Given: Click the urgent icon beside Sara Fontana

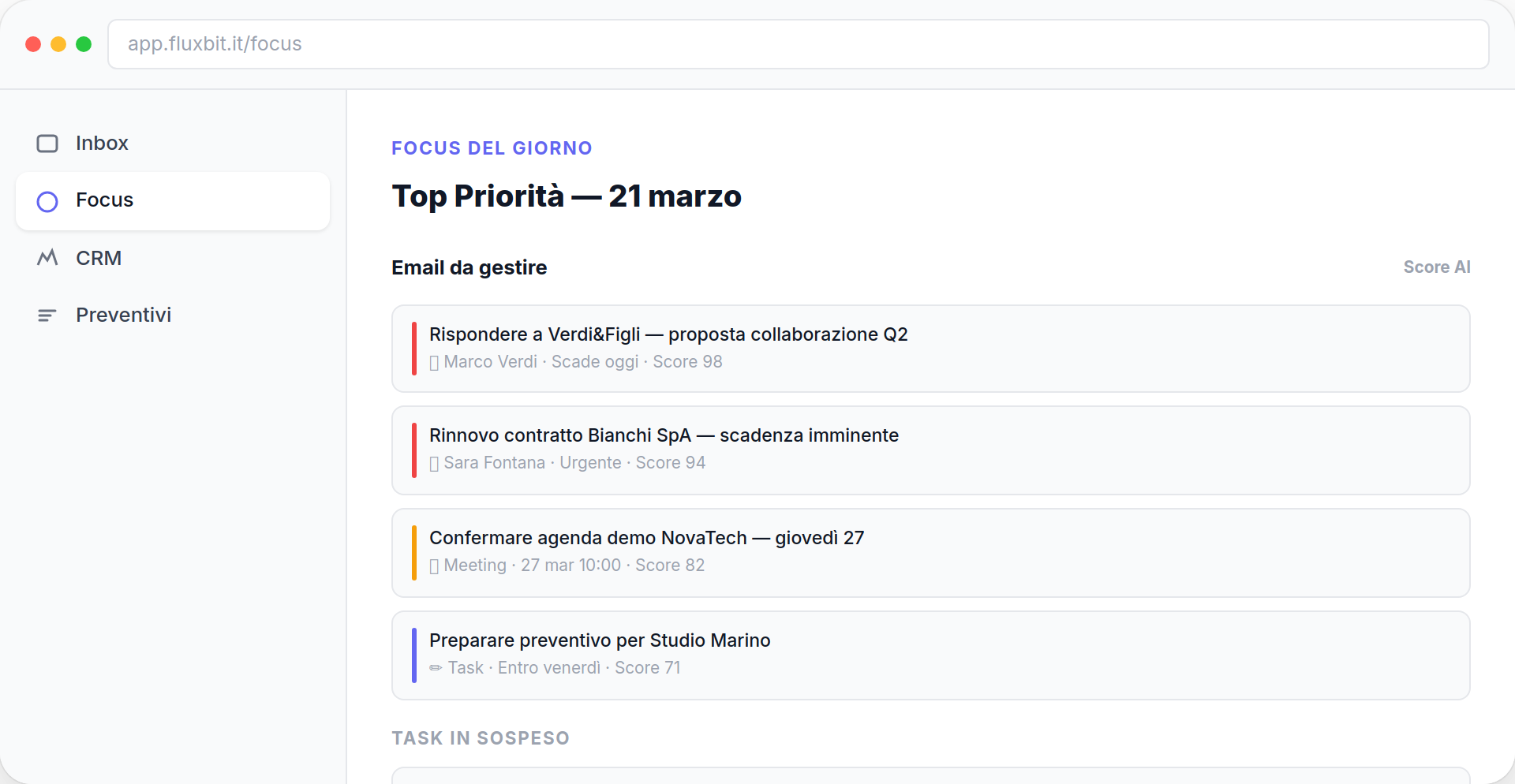Looking at the screenshot, I should (434, 463).
